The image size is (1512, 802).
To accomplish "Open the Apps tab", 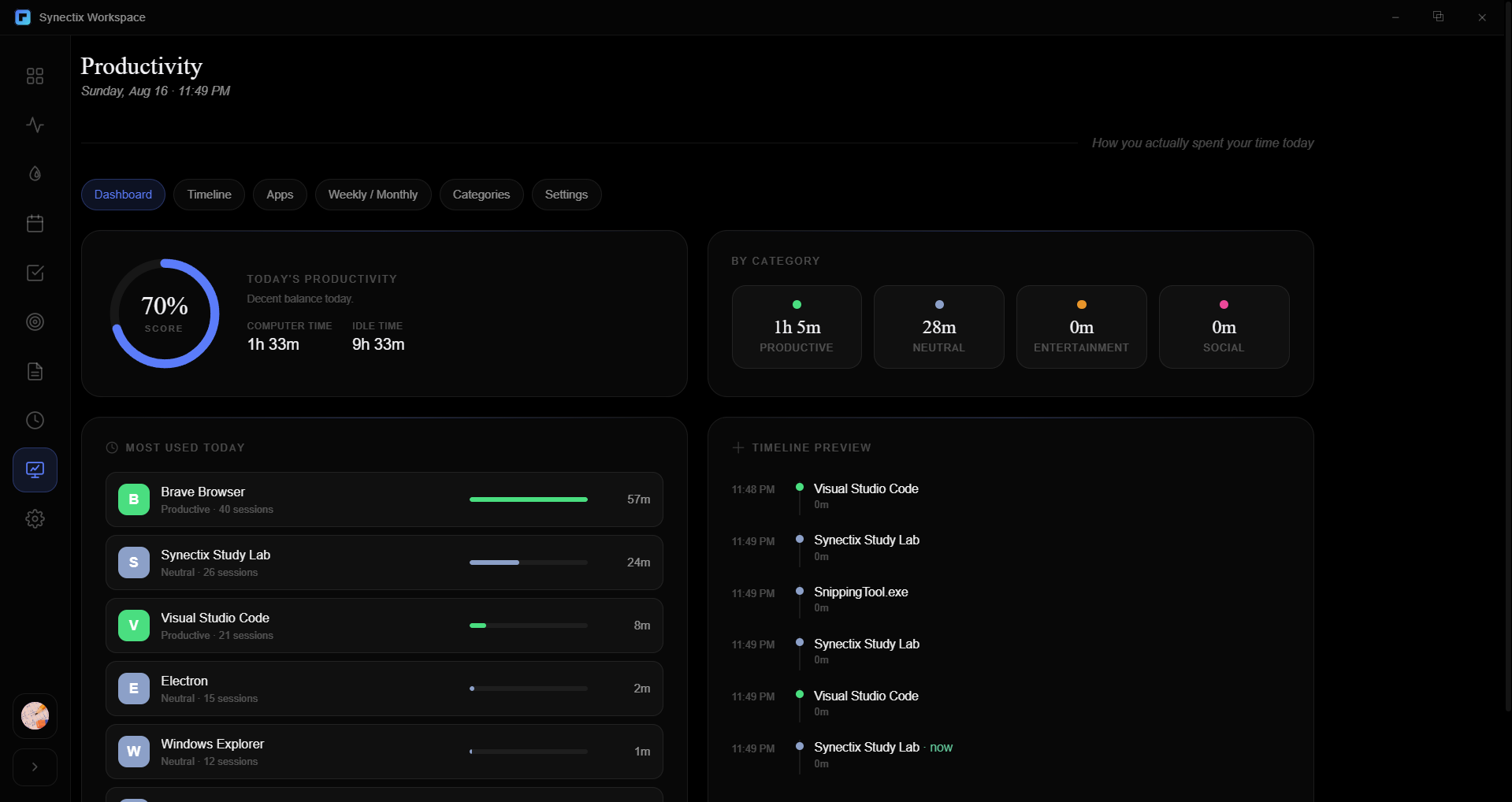I will pos(280,195).
